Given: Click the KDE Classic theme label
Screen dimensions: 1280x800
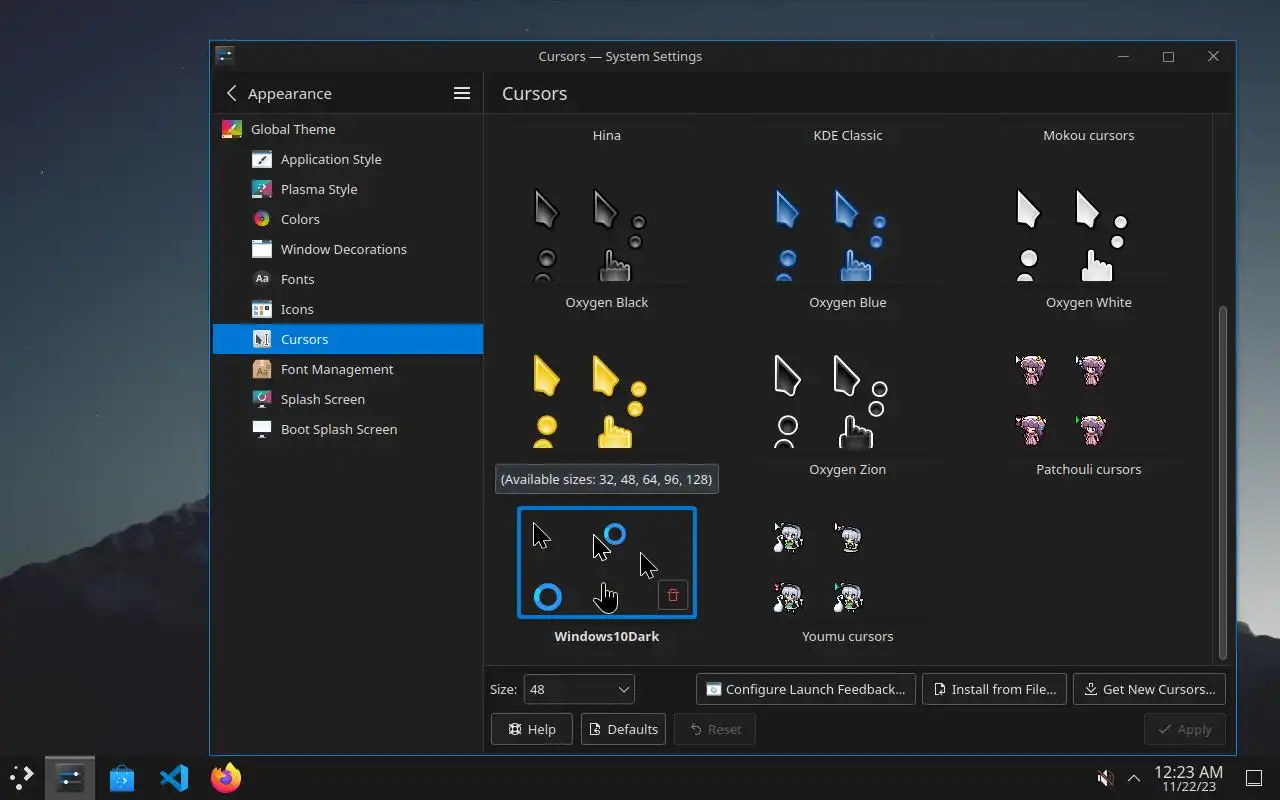Looking at the screenshot, I should point(848,135).
